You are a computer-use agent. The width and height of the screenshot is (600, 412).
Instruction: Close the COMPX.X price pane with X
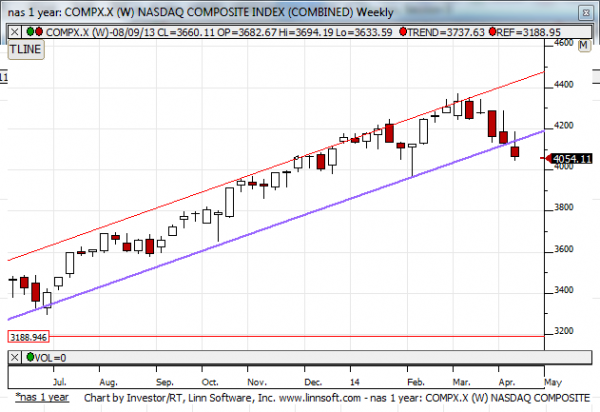coord(16,31)
